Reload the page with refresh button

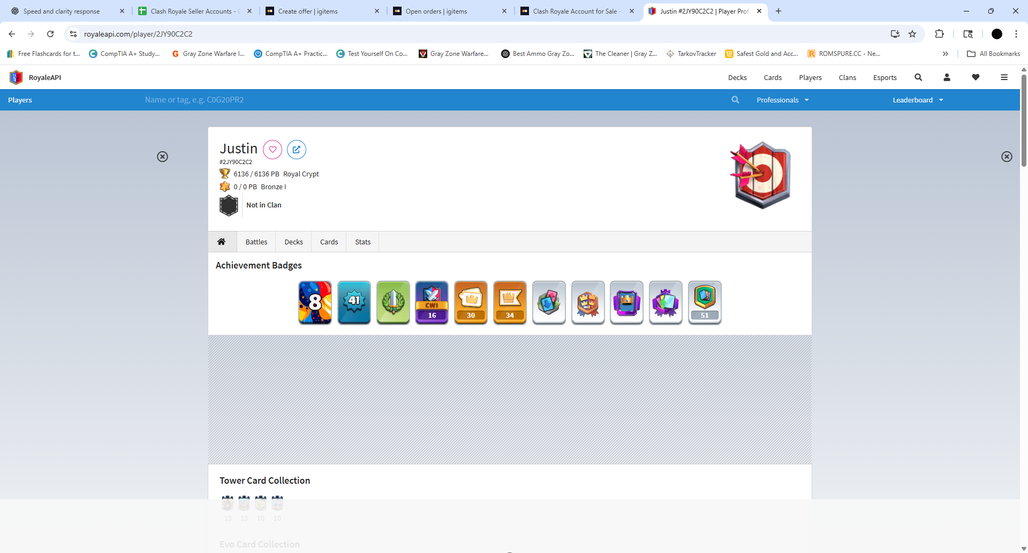click(x=50, y=34)
